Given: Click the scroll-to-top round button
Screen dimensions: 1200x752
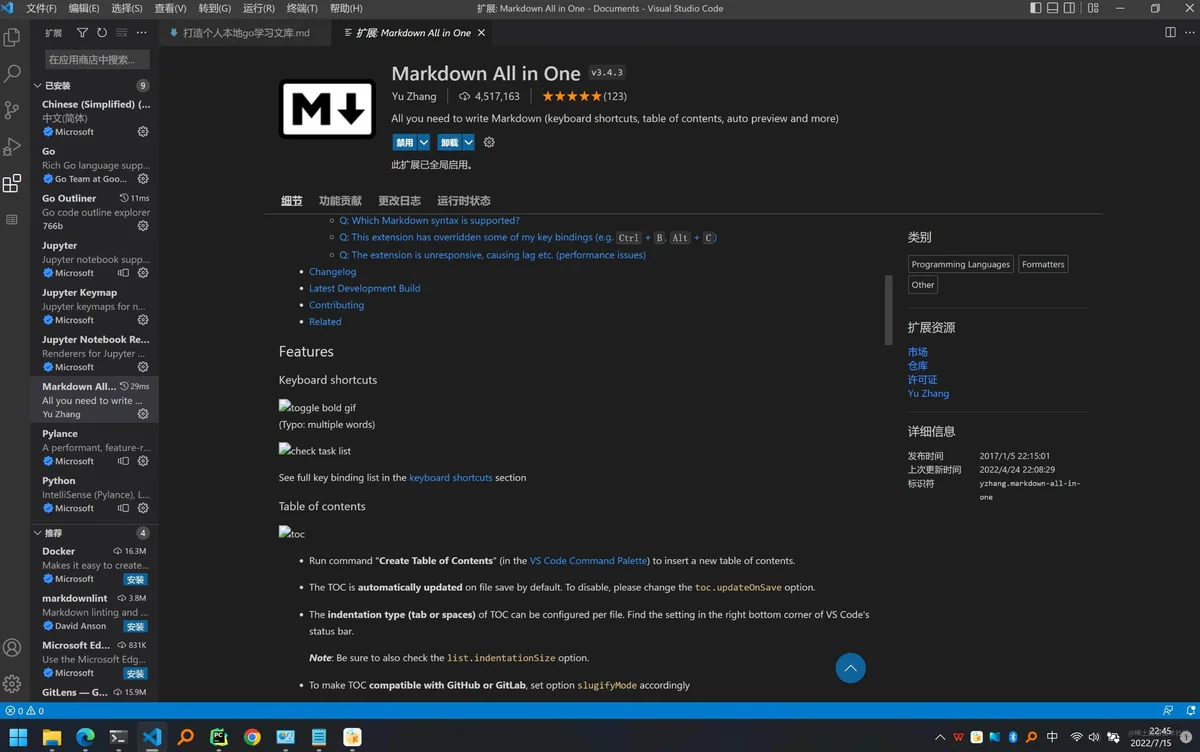Looking at the screenshot, I should [850, 668].
